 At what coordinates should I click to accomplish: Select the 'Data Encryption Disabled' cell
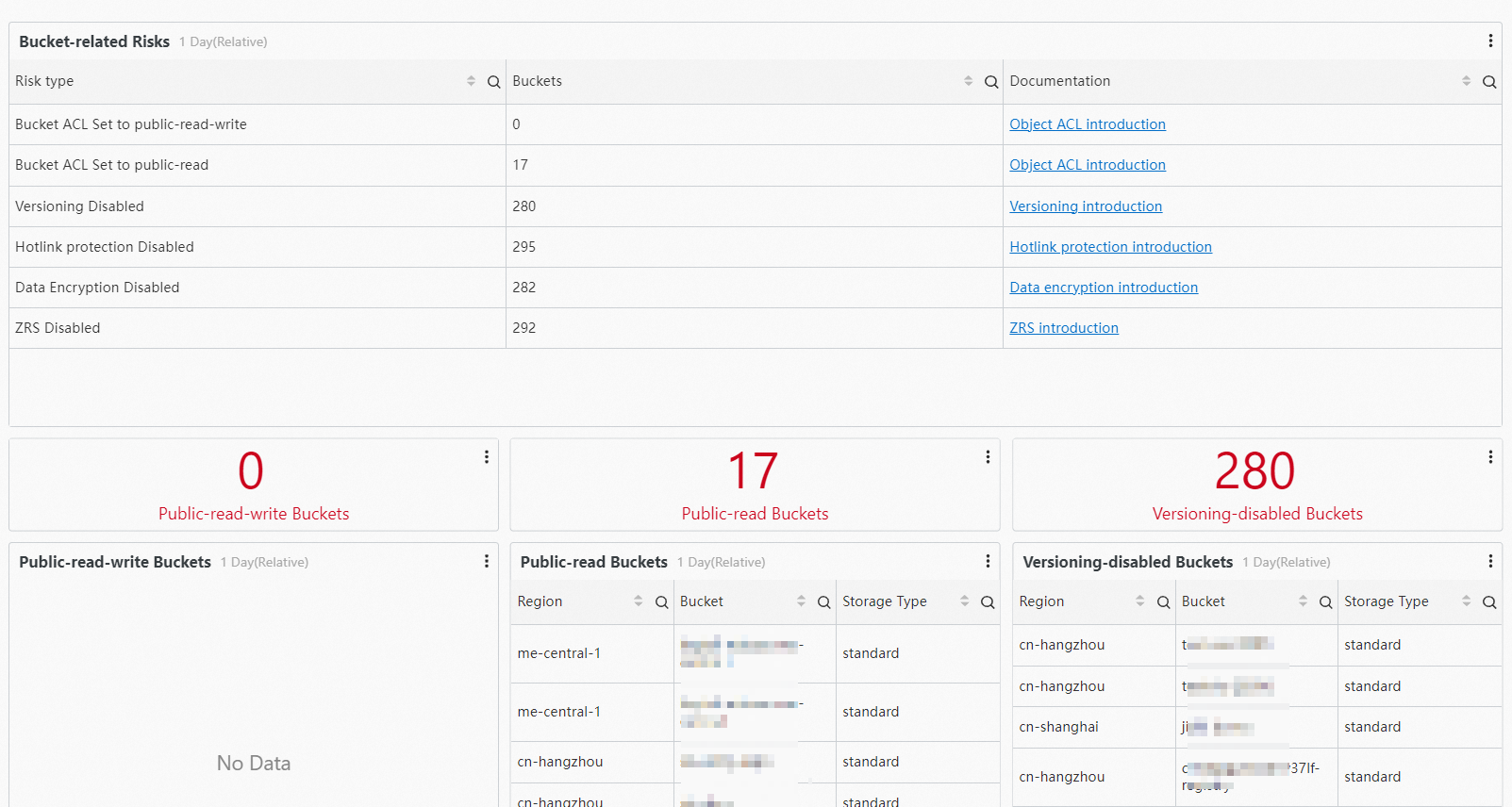click(x=258, y=288)
